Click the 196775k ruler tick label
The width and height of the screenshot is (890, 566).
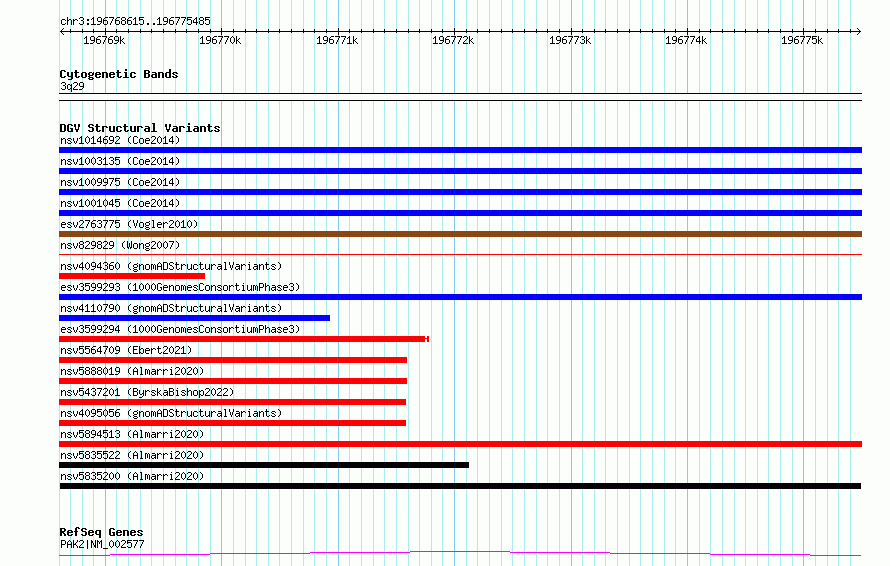[x=801, y=40]
